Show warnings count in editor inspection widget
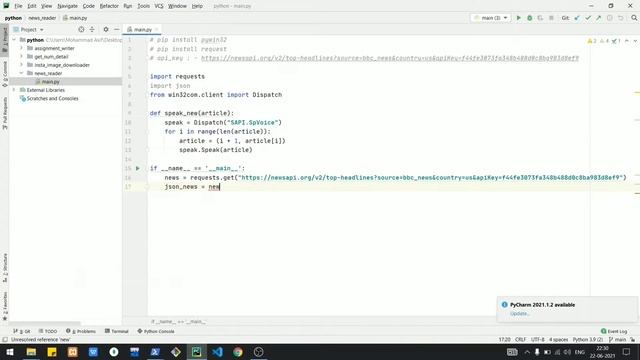 (592, 41)
